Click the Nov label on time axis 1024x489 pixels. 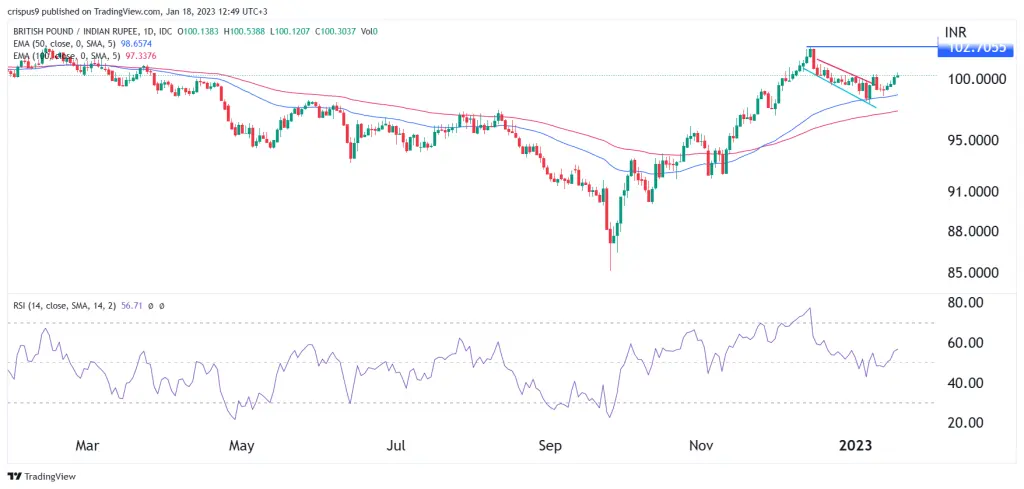click(701, 446)
